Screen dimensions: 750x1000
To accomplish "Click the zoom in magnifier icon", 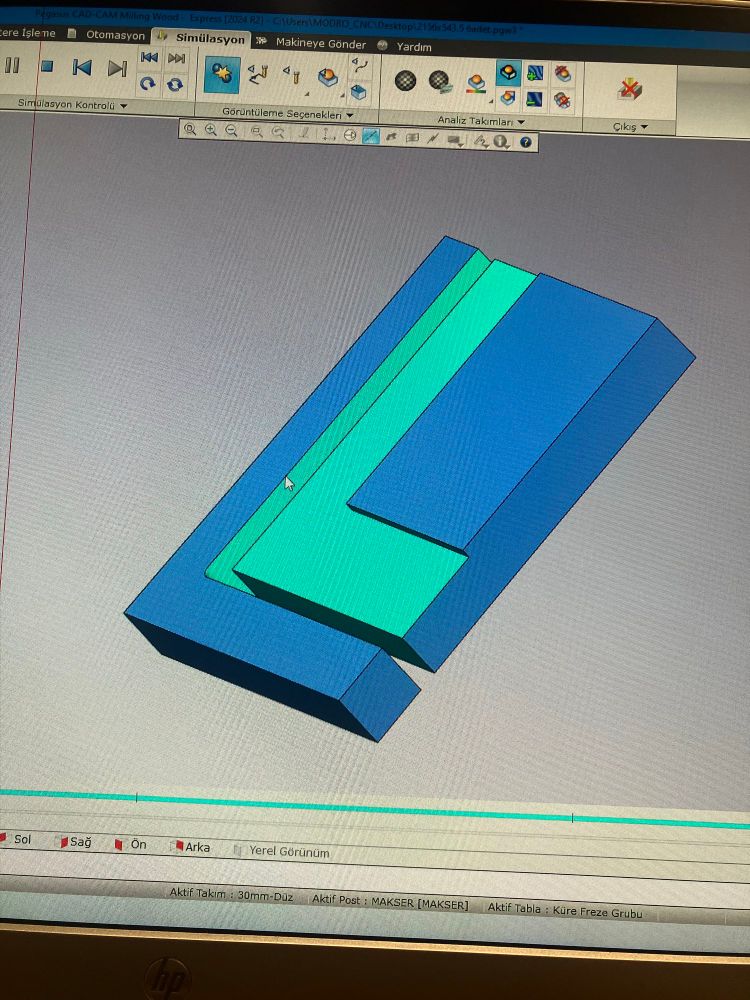I will click(211, 130).
